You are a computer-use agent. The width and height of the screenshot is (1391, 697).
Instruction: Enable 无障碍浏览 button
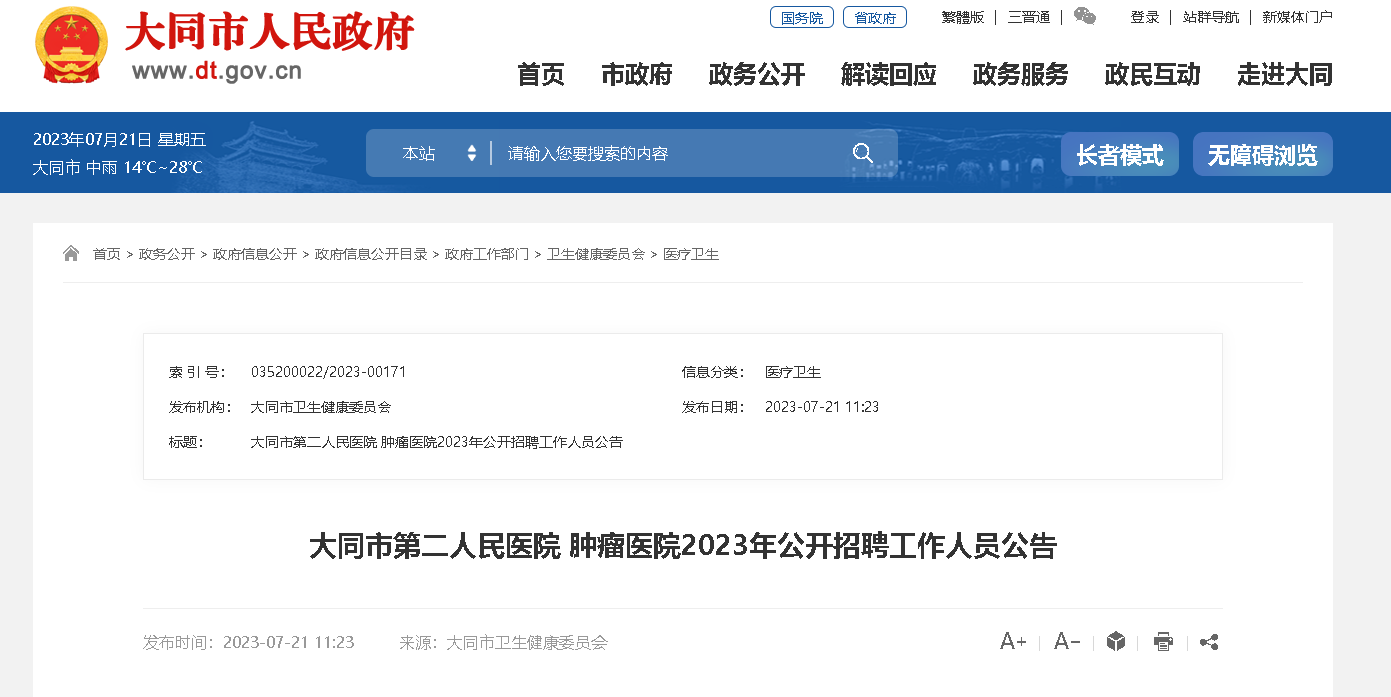[1263, 154]
